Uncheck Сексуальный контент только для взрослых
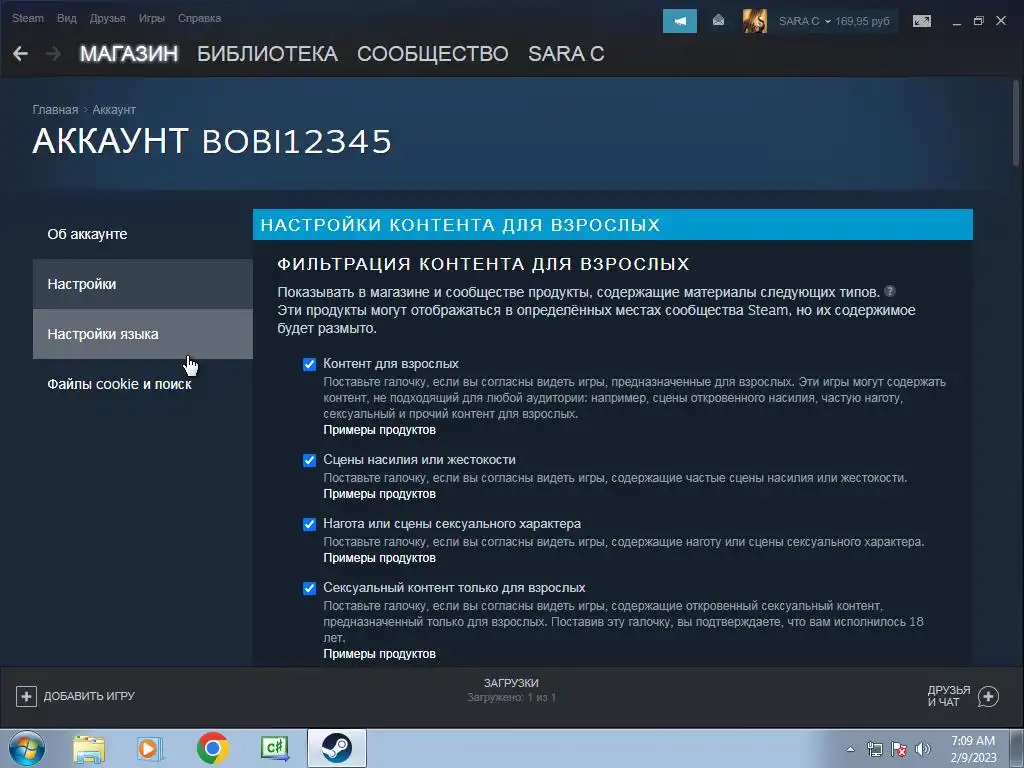This screenshot has height=768, width=1024. [x=310, y=588]
